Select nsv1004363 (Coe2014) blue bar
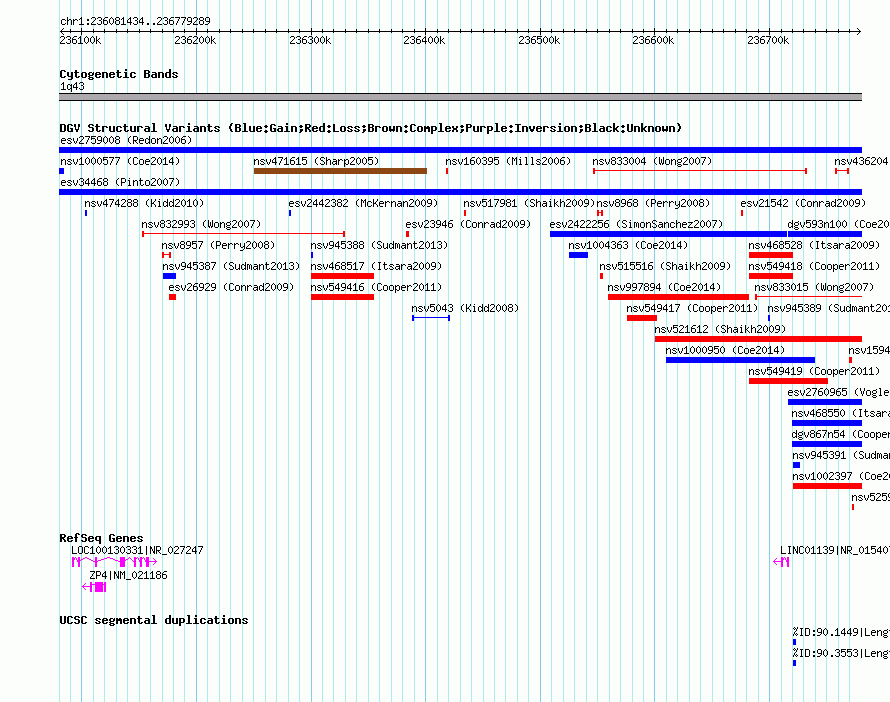This screenshot has width=890, height=702. tap(578, 255)
